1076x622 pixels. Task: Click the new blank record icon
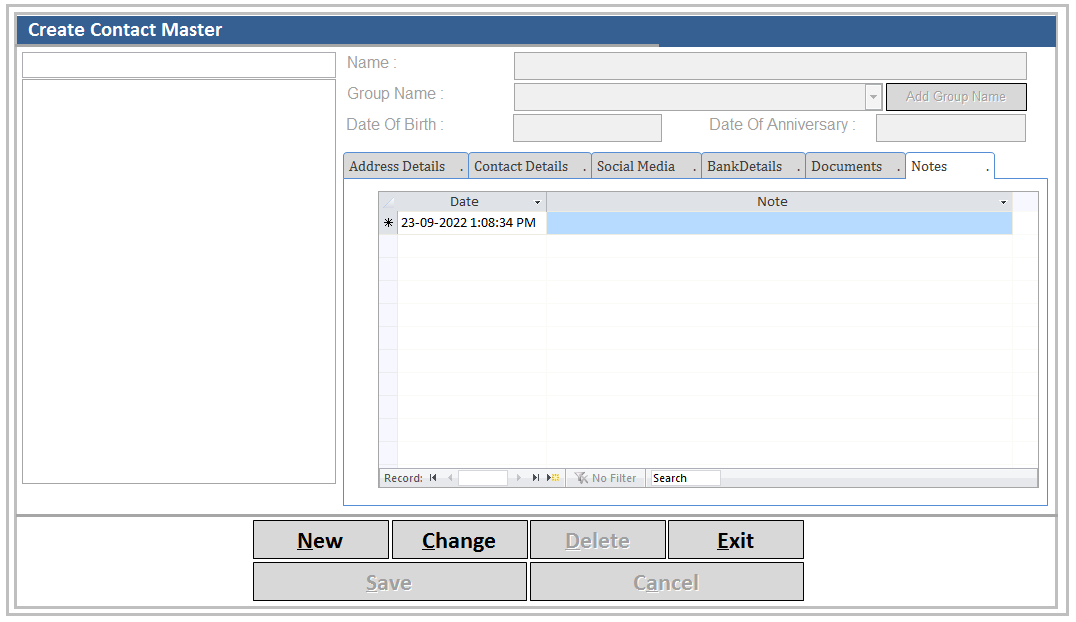[x=553, y=478]
